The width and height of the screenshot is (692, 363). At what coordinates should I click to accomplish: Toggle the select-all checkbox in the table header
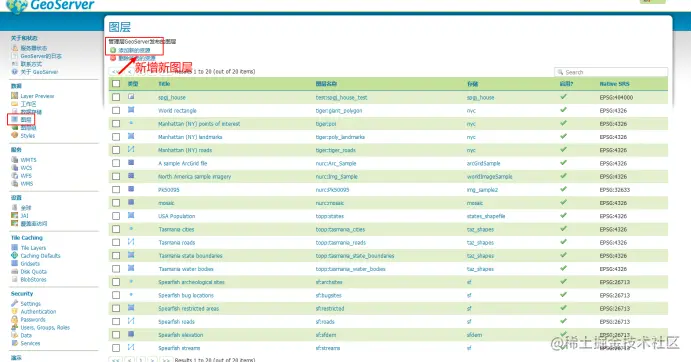point(116,83)
